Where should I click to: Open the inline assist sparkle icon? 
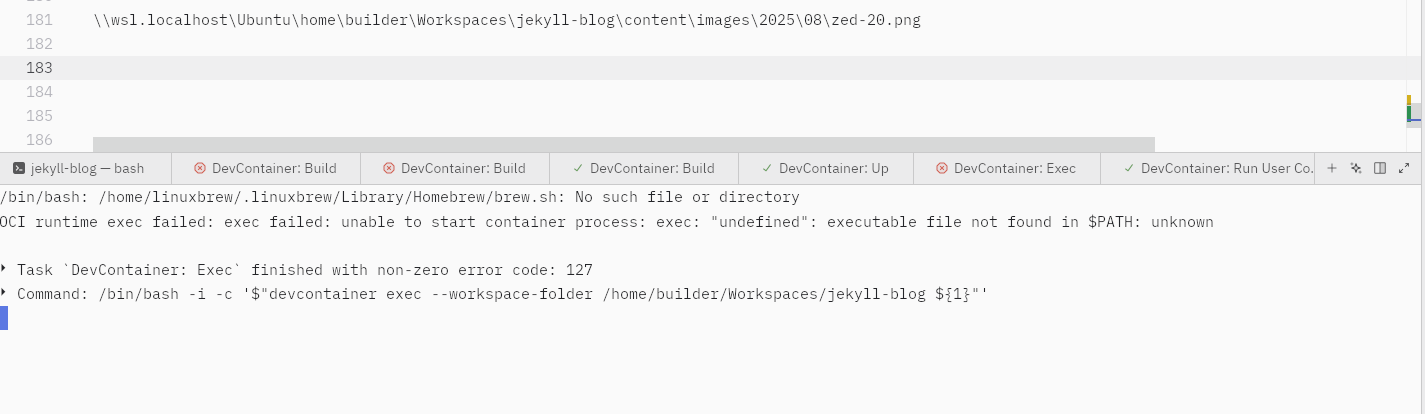(x=1356, y=168)
